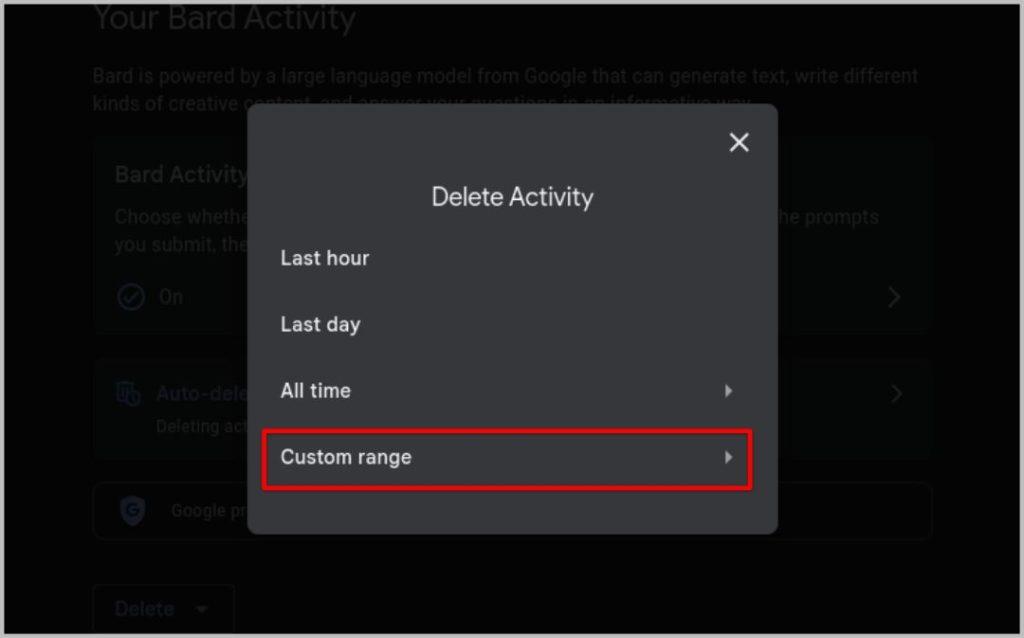The height and width of the screenshot is (638, 1024).
Task: Click the arrow beside All time
Action: point(728,391)
